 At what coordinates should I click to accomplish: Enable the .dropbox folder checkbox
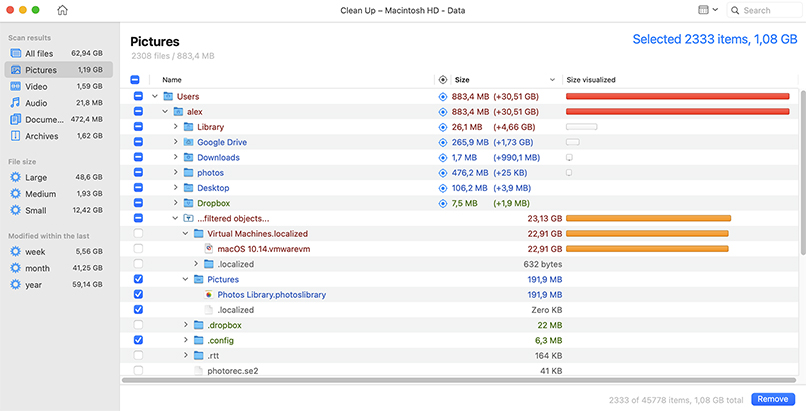pos(138,325)
